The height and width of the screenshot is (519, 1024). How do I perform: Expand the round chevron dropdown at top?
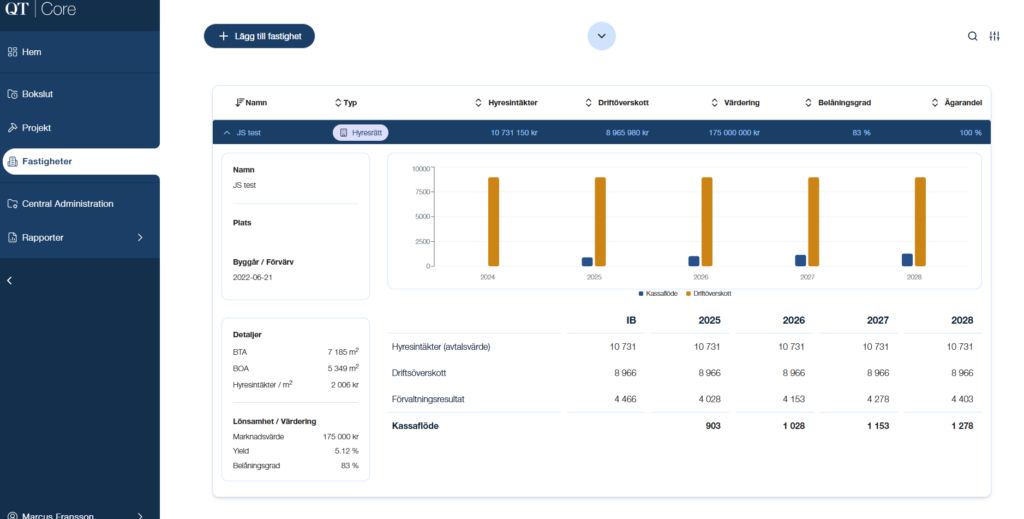[x=601, y=36]
